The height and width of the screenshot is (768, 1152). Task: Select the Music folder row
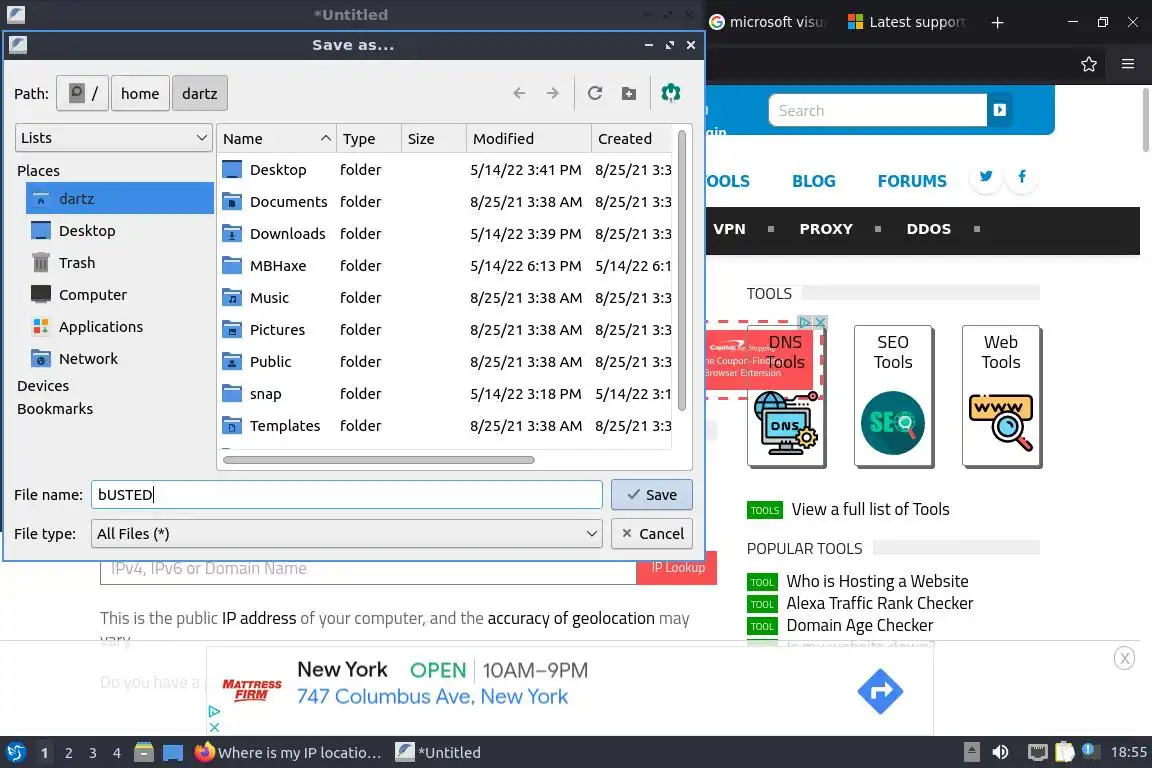(446, 298)
